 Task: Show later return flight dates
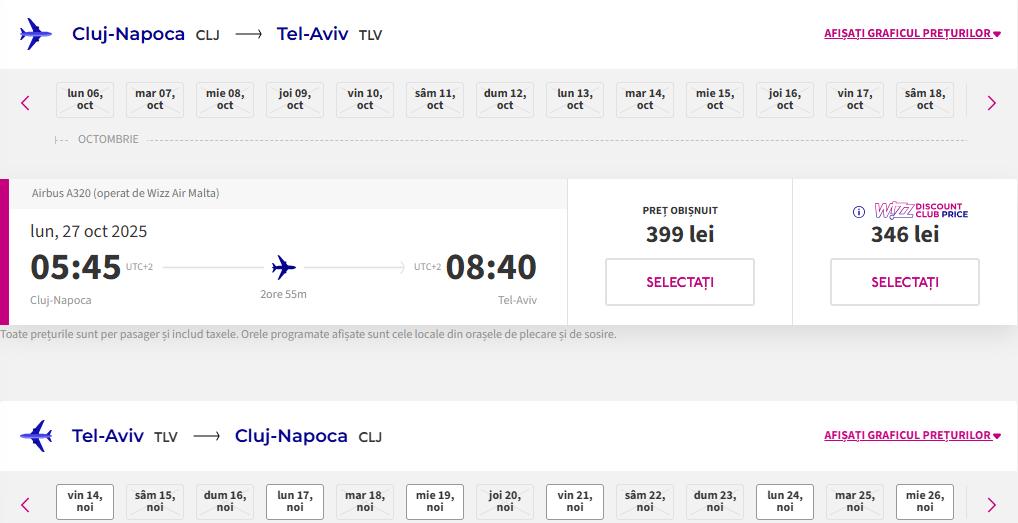tap(991, 504)
